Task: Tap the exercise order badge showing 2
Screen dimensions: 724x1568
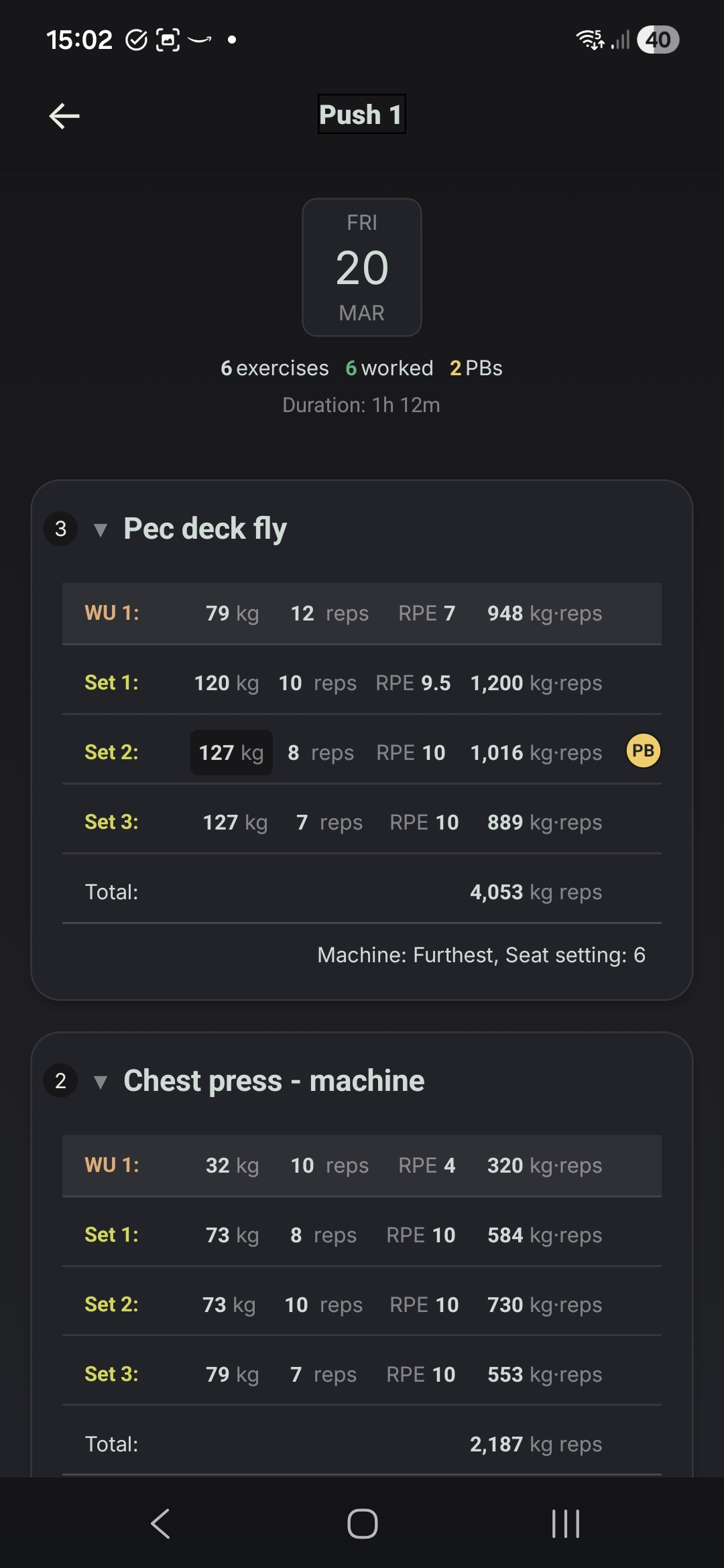Action: (60, 1080)
